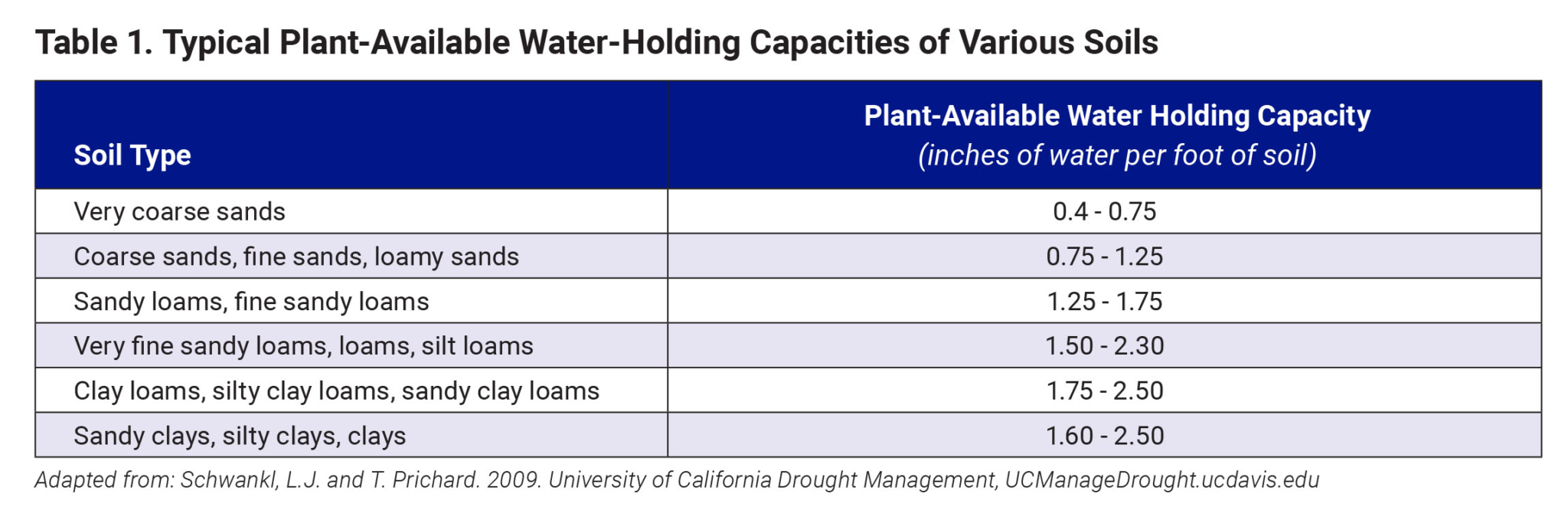Click the Very fine sandy loams, loams, silt loams cell
Screen dimensions: 1568x510
(x=303, y=346)
